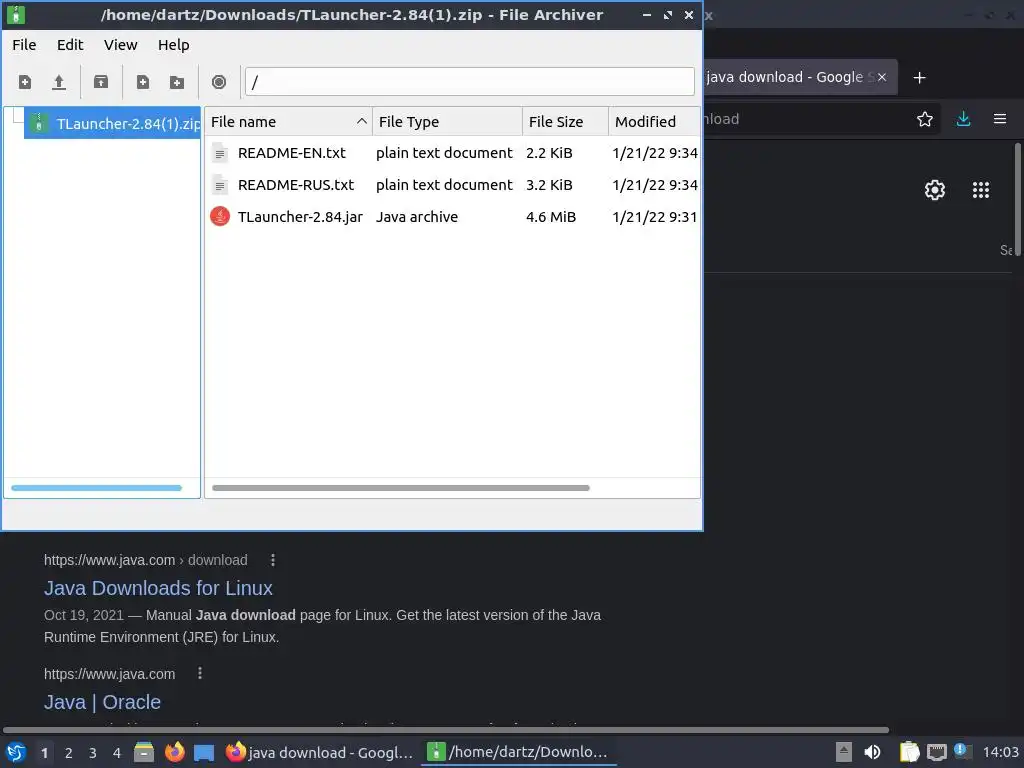The image size is (1024, 768).
Task: Select the README-RUS.txt file row
Action: [x=453, y=185]
